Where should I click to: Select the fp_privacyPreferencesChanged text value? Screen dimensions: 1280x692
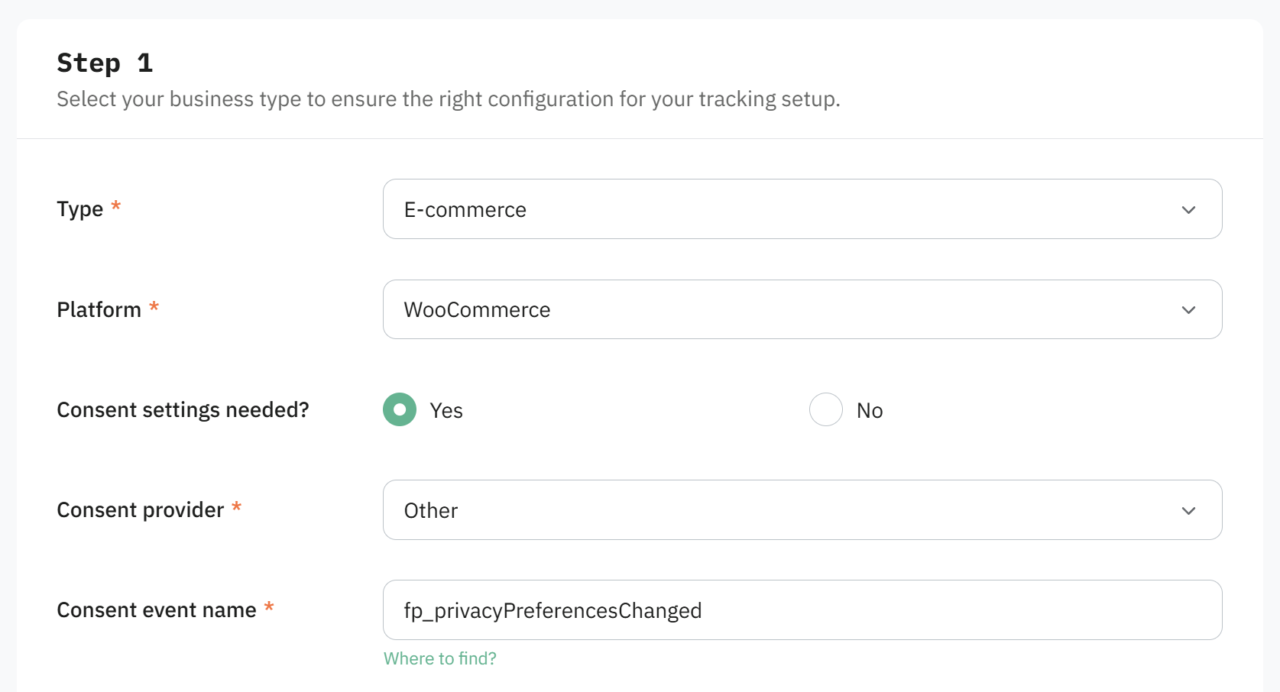[553, 610]
